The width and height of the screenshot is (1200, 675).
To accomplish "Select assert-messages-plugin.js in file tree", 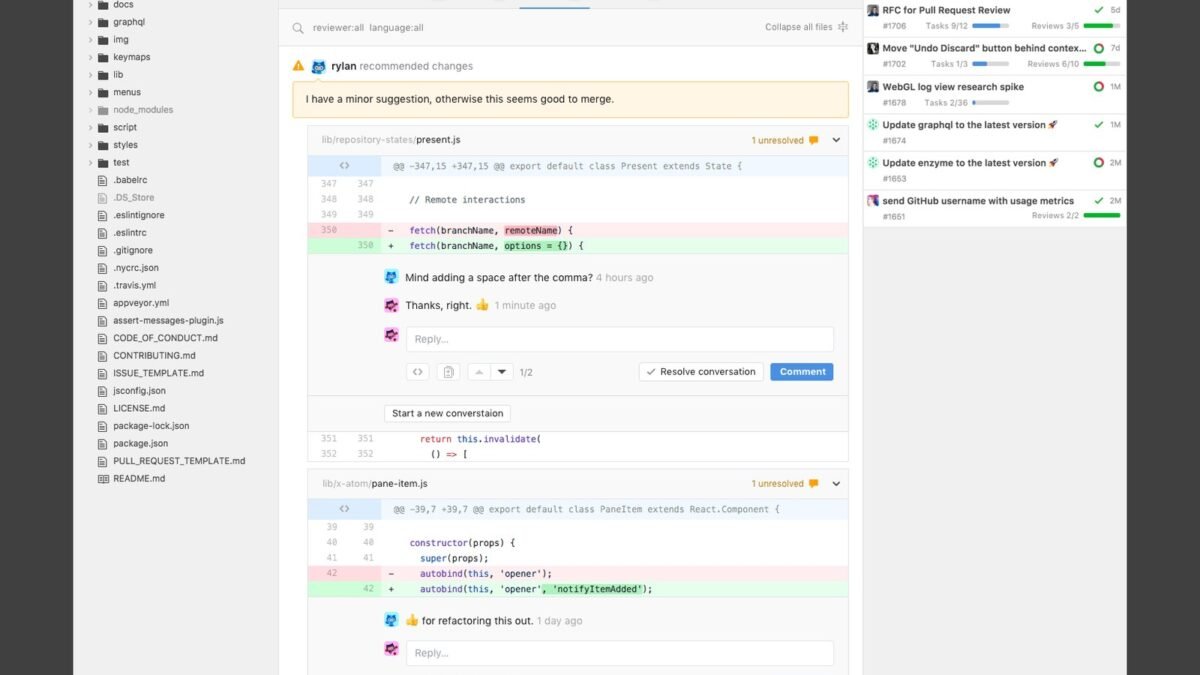I will [x=168, y=320].
